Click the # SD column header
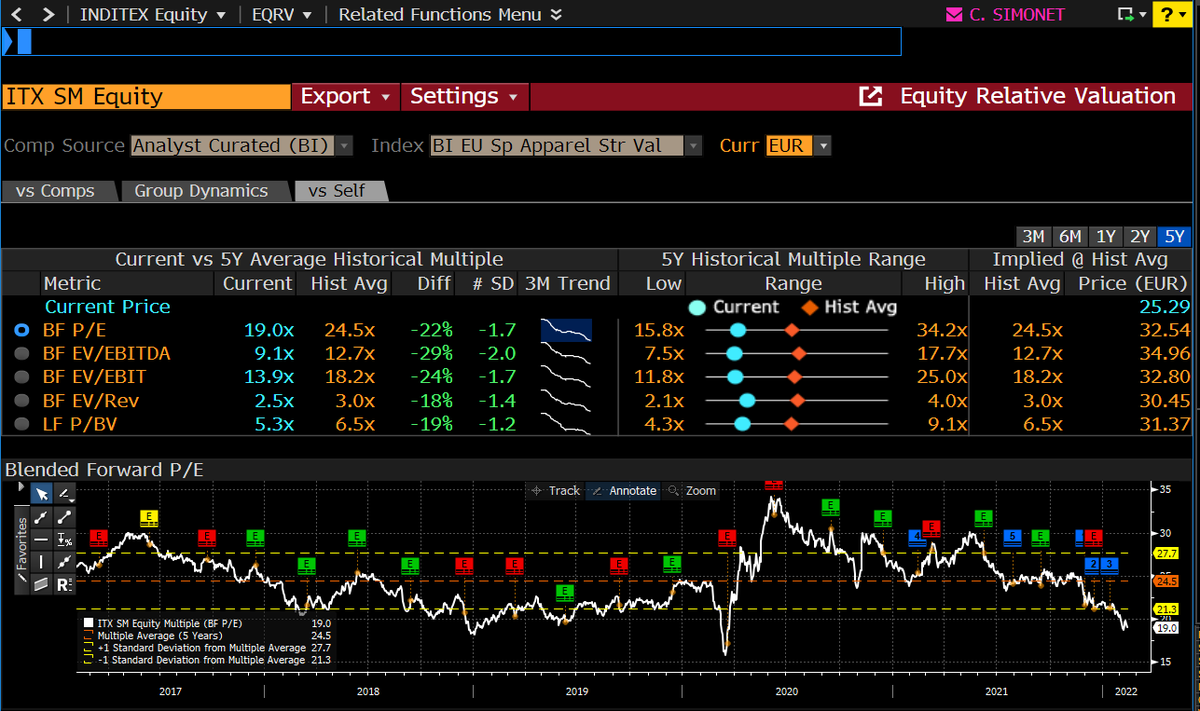This screenshot has height=711, width=1200. (x=492, y=283)
